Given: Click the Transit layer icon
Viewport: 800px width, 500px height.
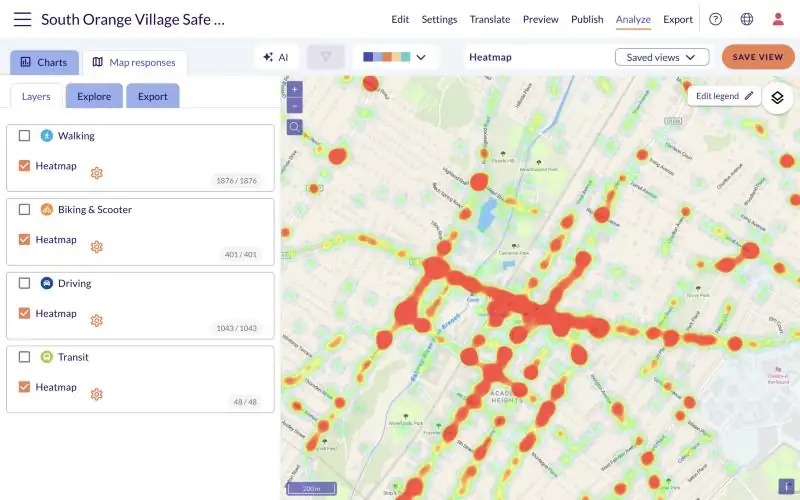Looking at the screenshot, I should coord(46,357).
